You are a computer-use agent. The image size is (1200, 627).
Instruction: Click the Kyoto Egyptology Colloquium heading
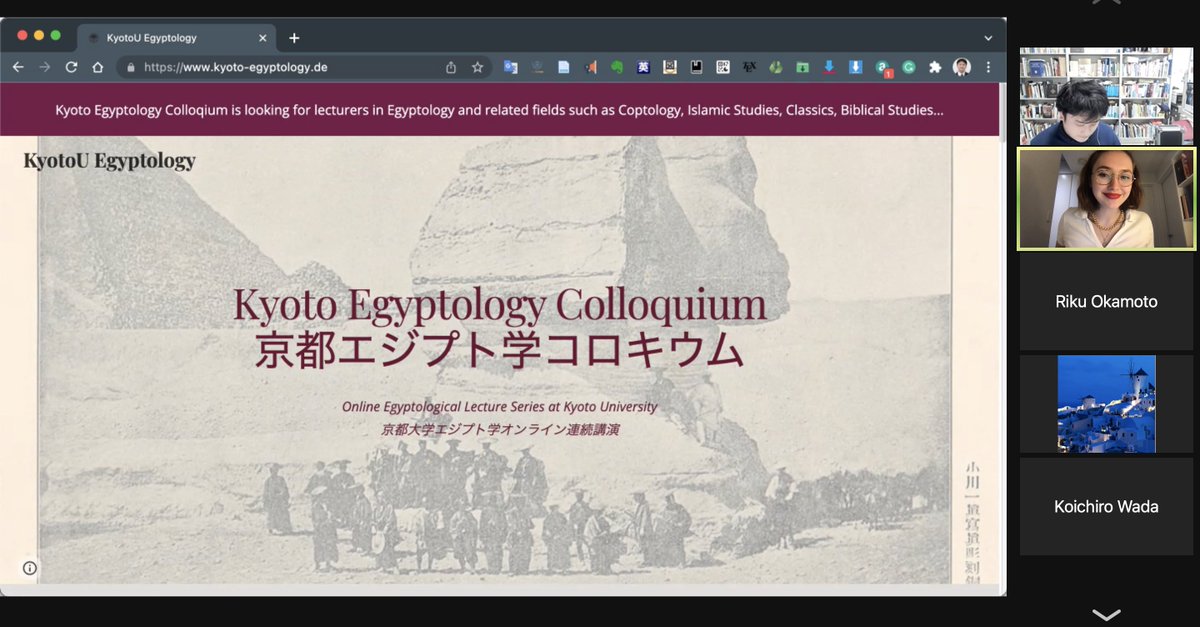click(x=499, y=305)
